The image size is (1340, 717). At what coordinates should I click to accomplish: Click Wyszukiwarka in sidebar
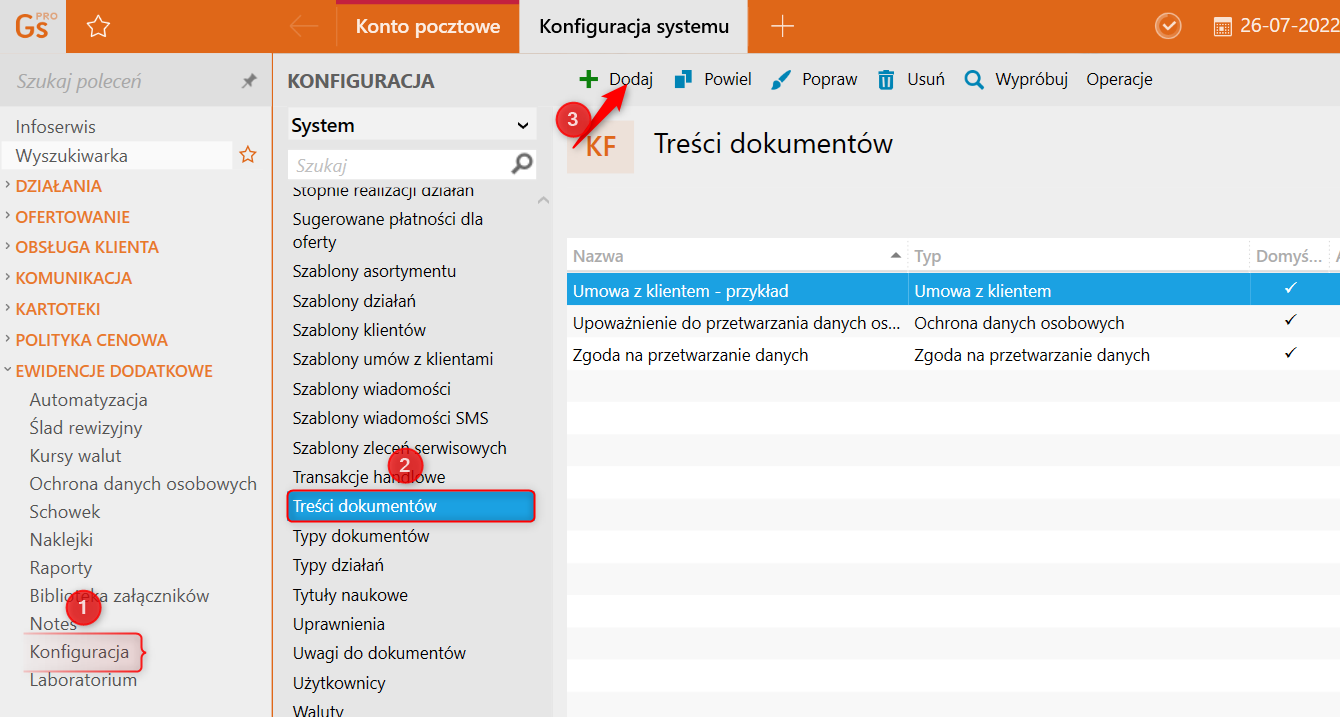[71, 156]
